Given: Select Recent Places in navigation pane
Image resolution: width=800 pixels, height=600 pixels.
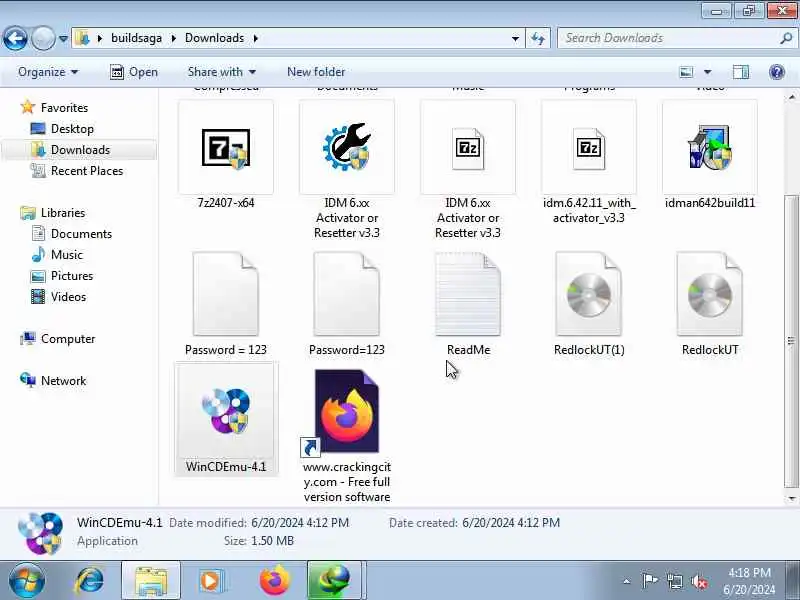Looking at the screenshot, I should point(87,171).
